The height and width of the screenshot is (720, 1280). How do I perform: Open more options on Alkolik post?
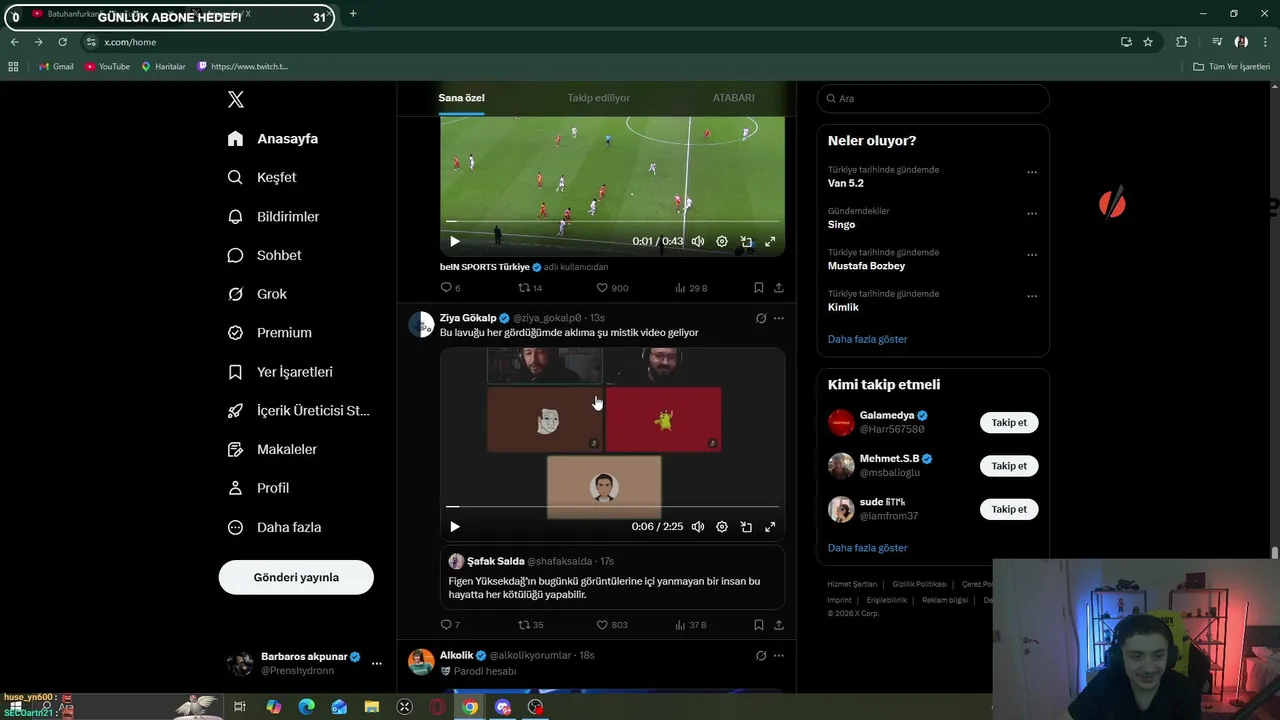coord(779,655)
